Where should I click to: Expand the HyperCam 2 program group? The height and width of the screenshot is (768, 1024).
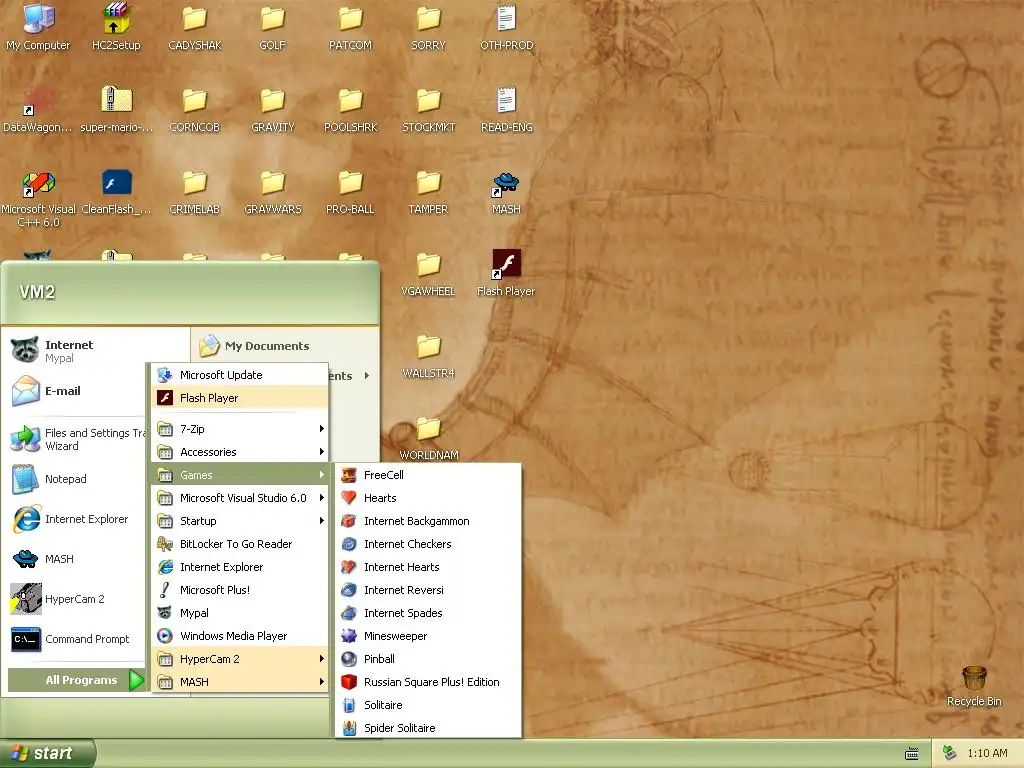(240, 658)
